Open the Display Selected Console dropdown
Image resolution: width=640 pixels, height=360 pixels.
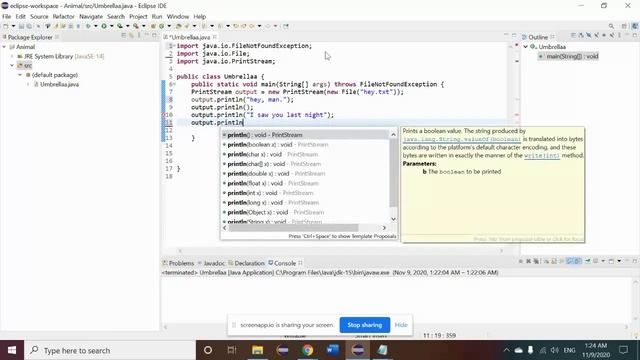(x=603, y=261)
